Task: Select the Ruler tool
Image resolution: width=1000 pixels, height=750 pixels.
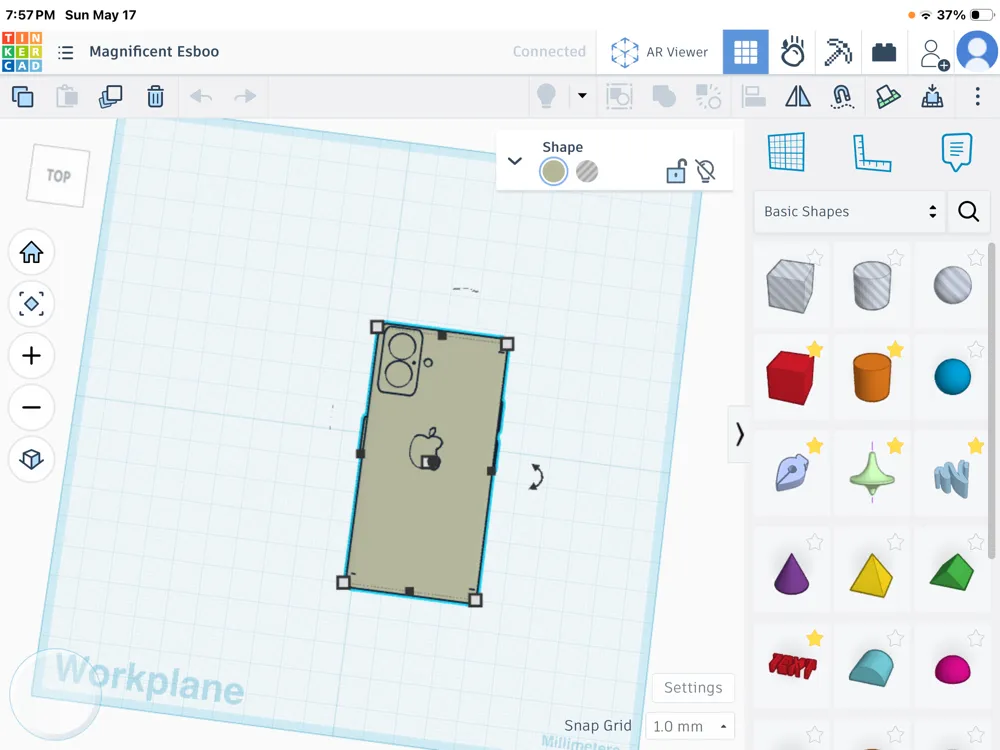Action: [872, 153]
